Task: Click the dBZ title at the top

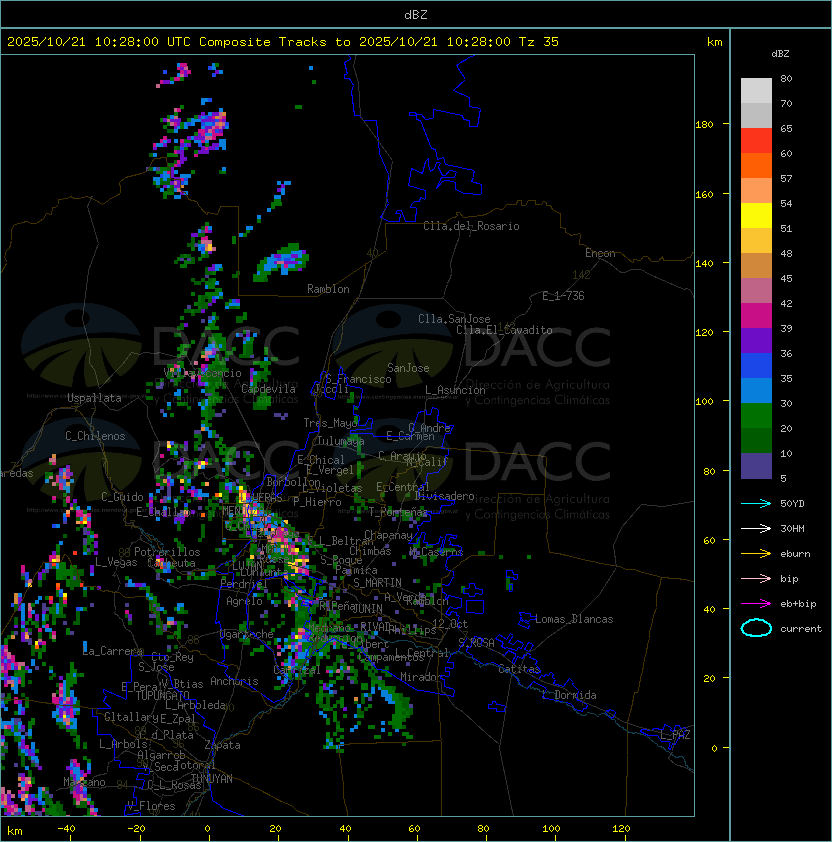Action: click(x=416, y=14)
